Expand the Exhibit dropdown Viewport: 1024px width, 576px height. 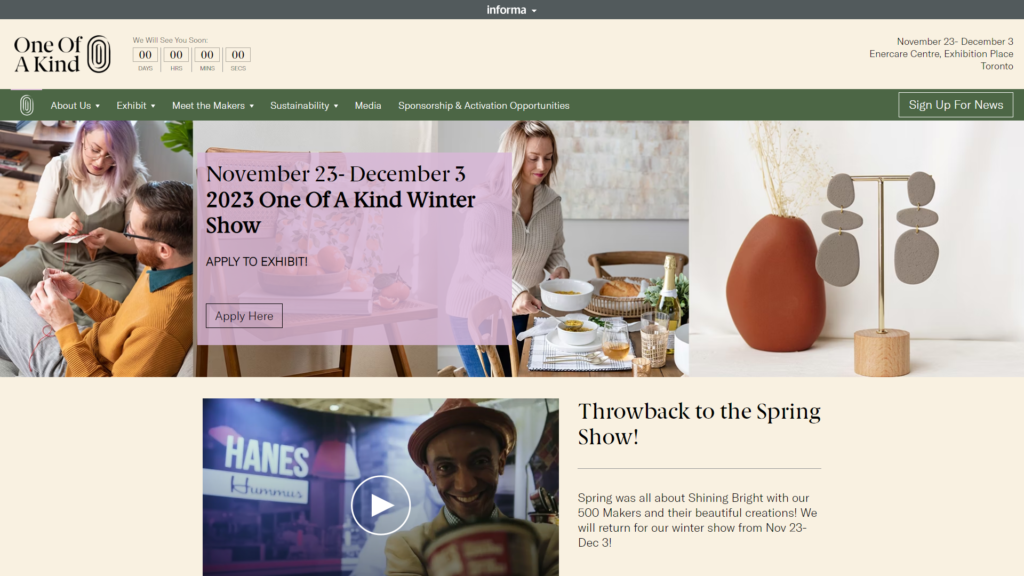click(x=135, y=104)
